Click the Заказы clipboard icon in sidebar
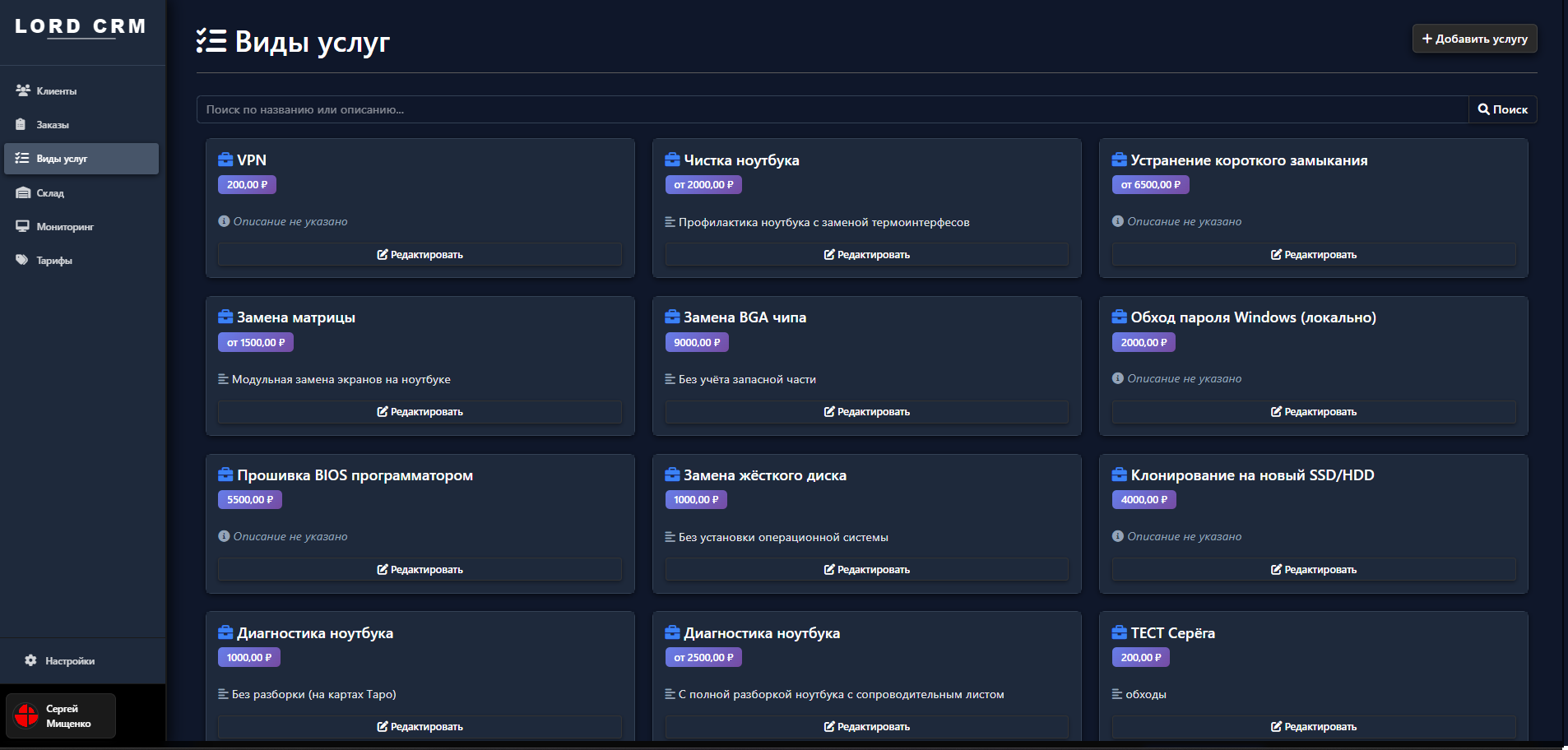Screen dimensions: 1568x750 [x=21, y=124]
